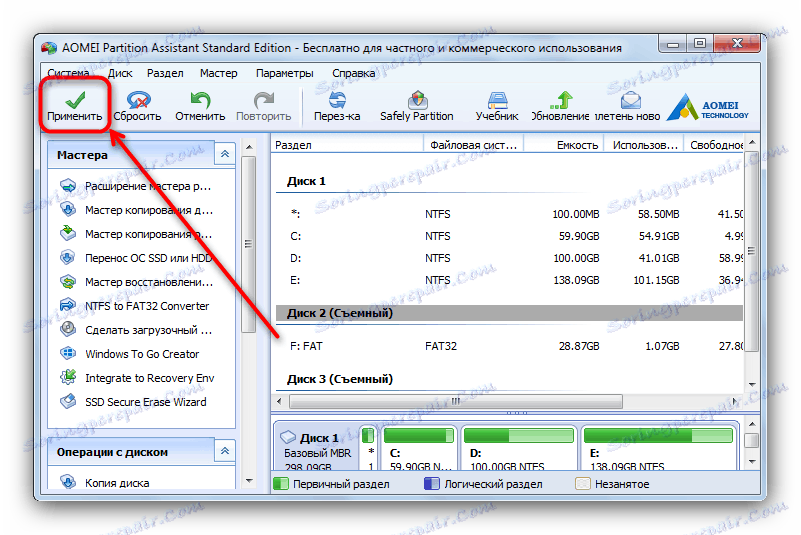Sort by Использовано column header
This screenshot has width=801, height=535.
(644, 145)
